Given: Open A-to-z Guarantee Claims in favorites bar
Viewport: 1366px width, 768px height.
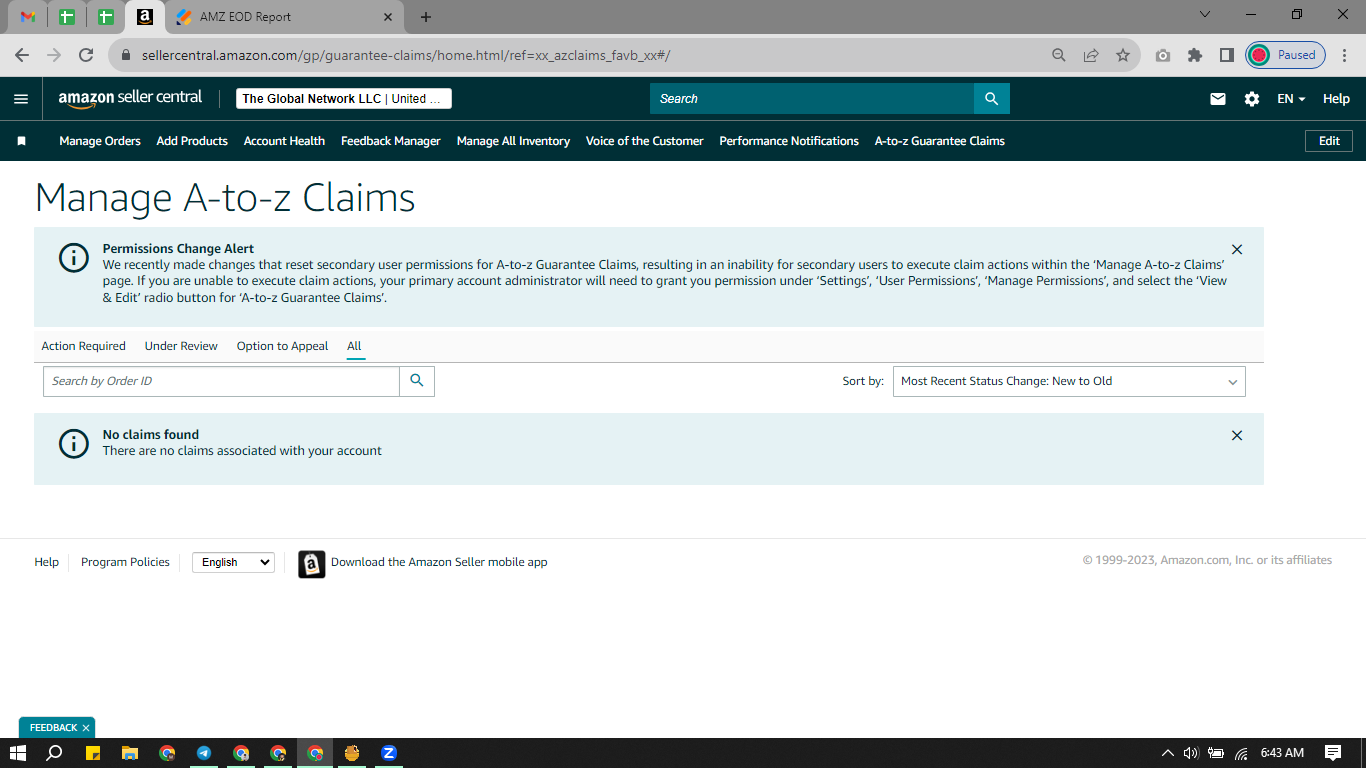Looking at the screenshot, I should [940, 141].
